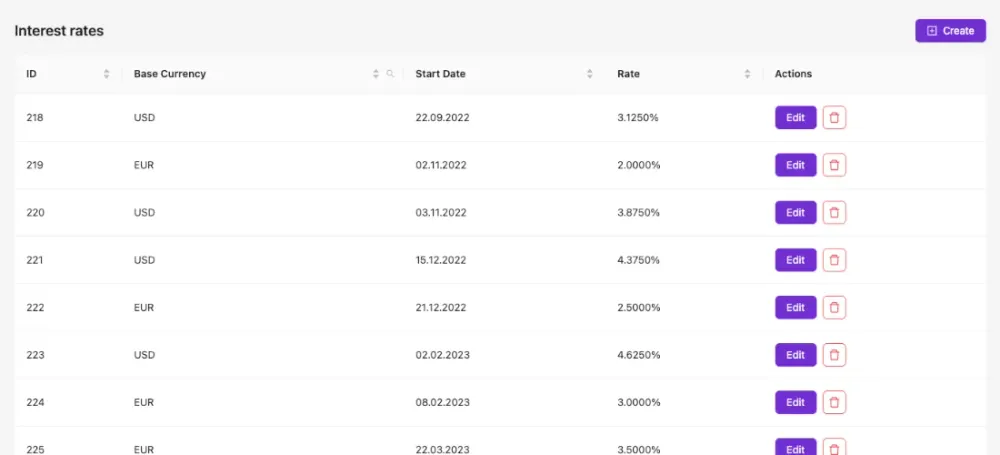Sort table by ID column
Image resolution: width=1000 pixels, height=455 pixels.
(x=106, y=74)
